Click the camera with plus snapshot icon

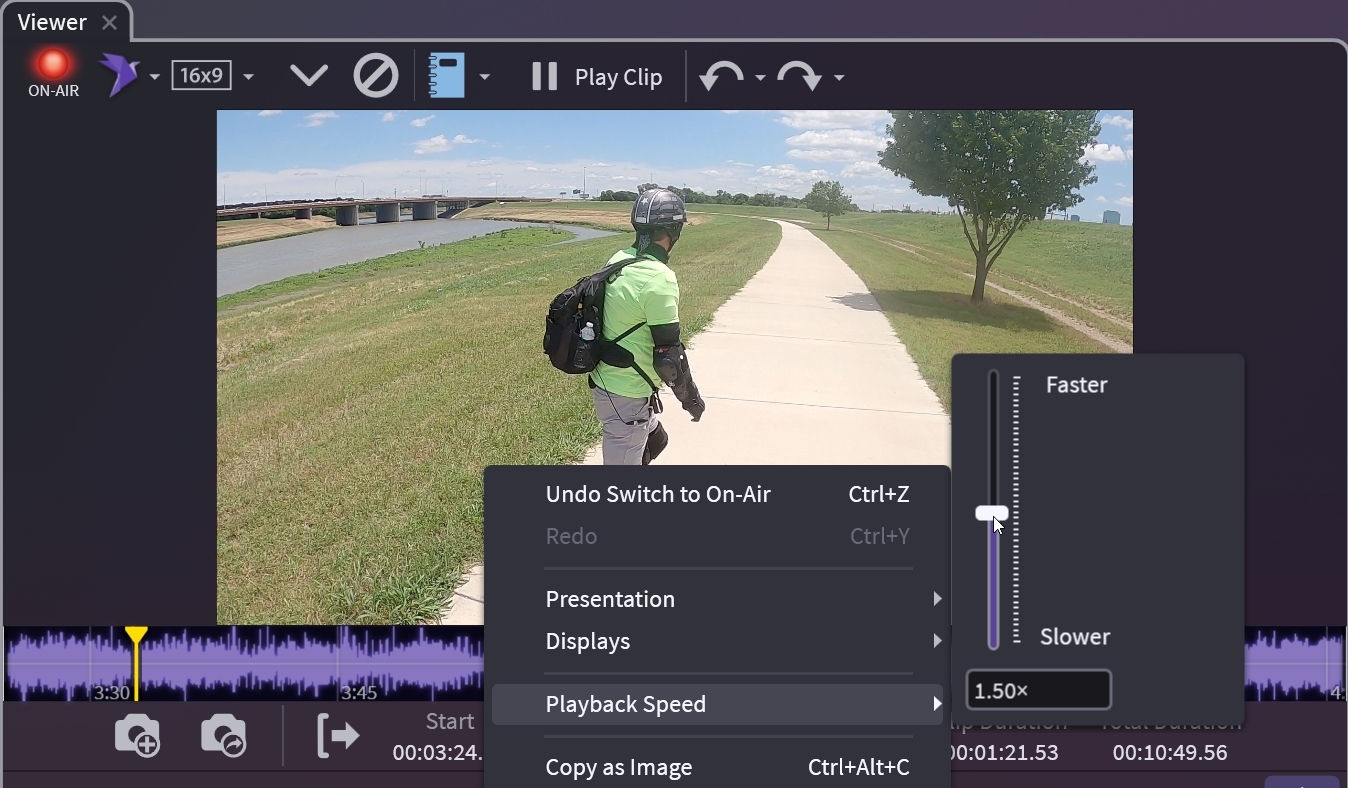pyautogui.click(x=137, y=736)
